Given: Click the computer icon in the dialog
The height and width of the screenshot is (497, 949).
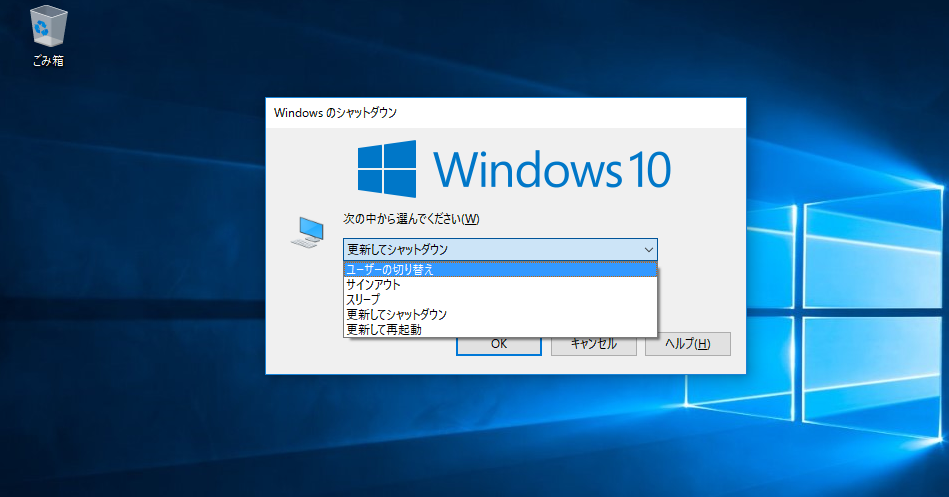Looking at the screenshot, I should (308, 232).
